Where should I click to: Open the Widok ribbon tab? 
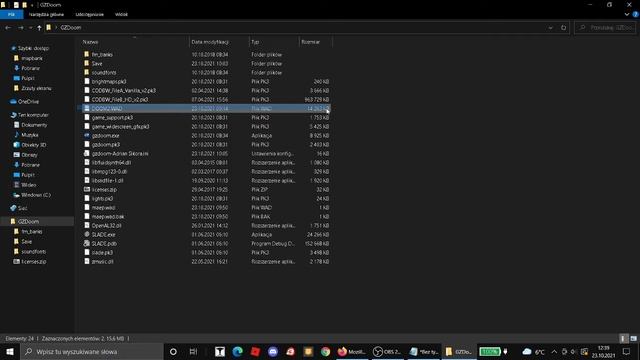[x=121, y=14]
